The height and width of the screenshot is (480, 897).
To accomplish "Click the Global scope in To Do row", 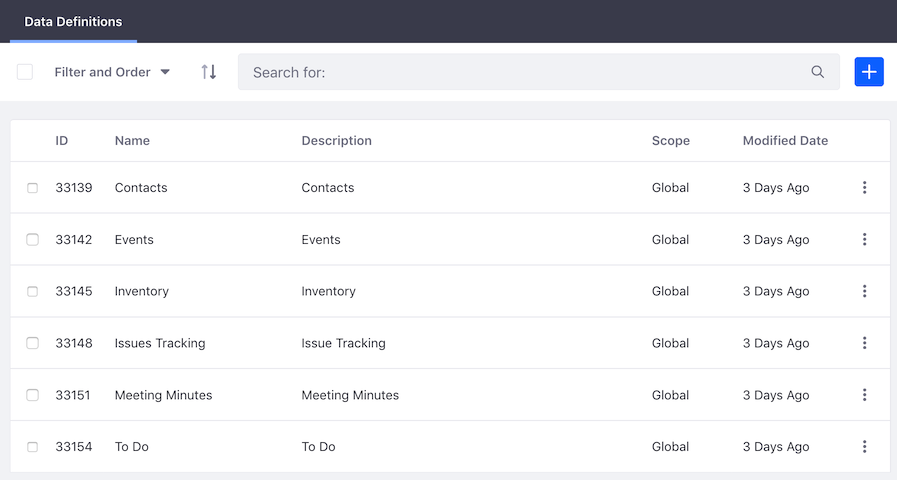I will (670, 447).
